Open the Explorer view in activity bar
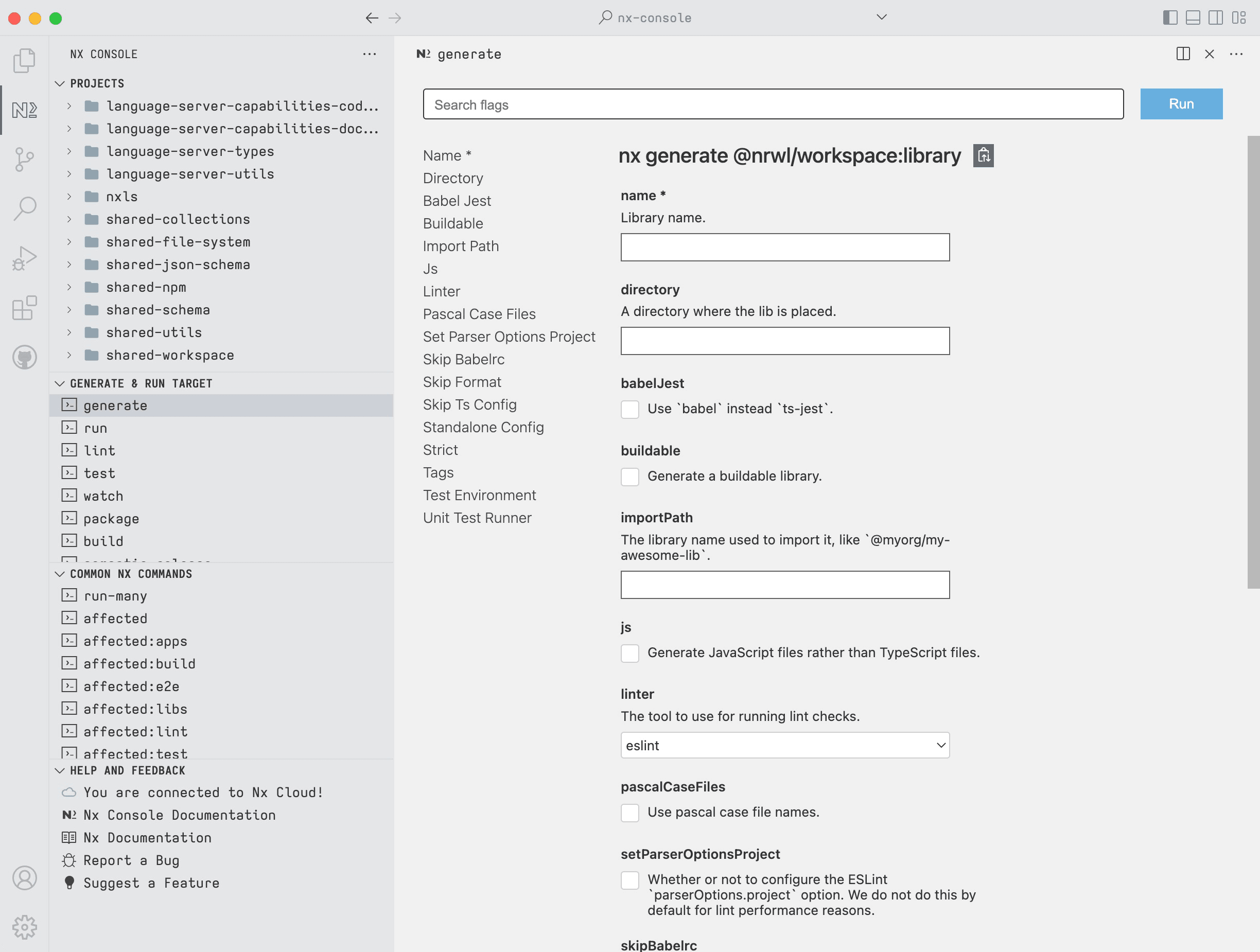The width and height of the screenshot is (1260, 952). (24, 60)
